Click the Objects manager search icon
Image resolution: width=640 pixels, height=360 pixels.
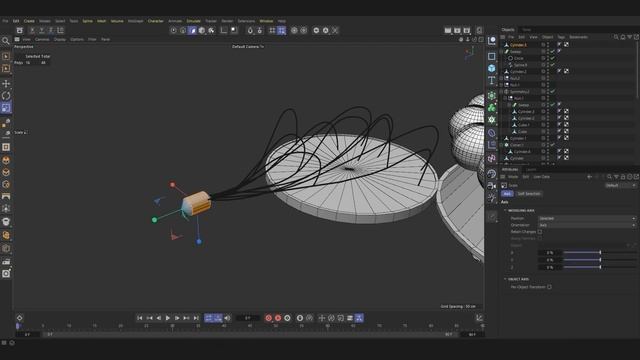point(616,37)
